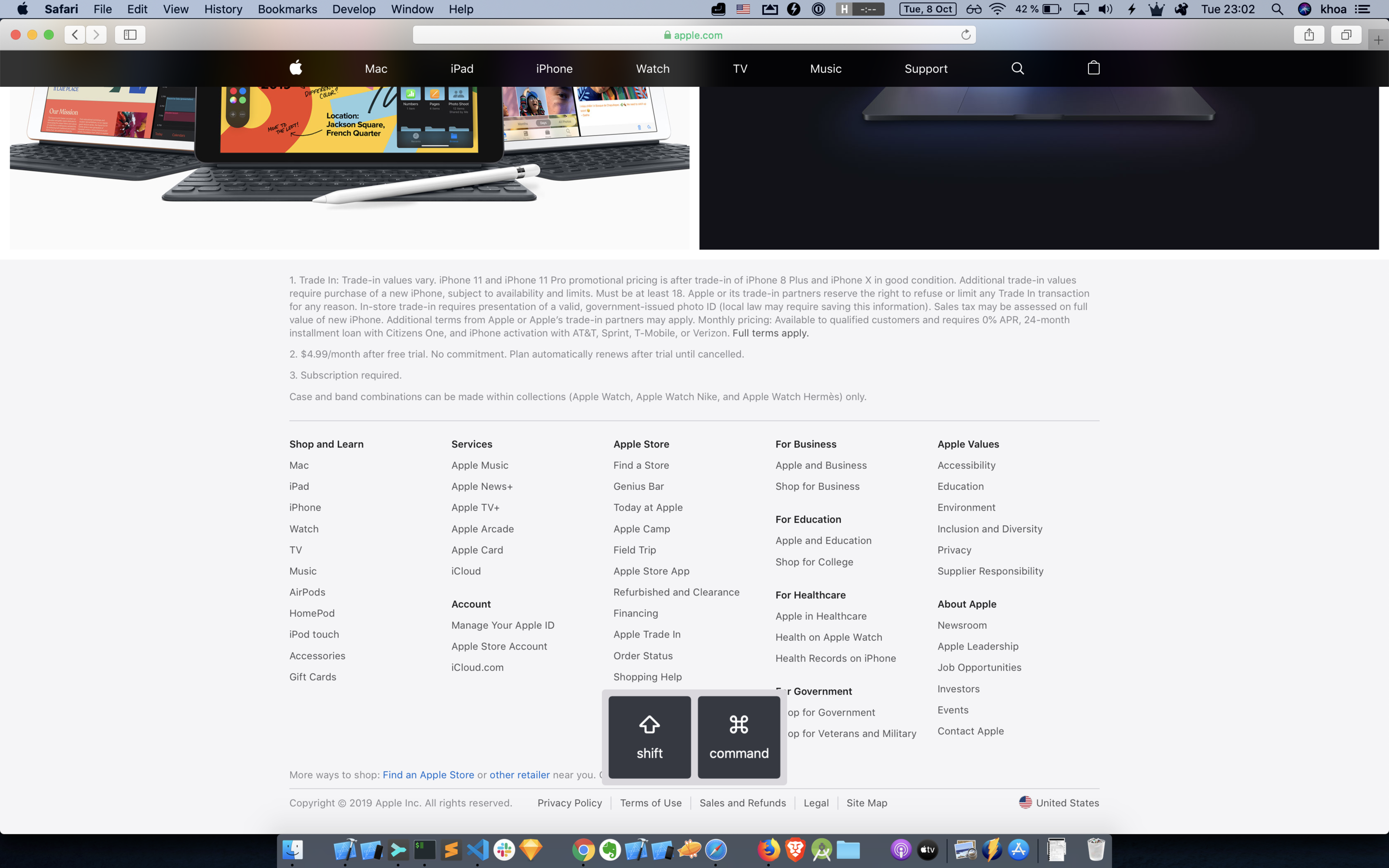Click Safari's Share button
Image resolution: width=1389 pixels, height=868 pixels.
(x=1308, y=35)
